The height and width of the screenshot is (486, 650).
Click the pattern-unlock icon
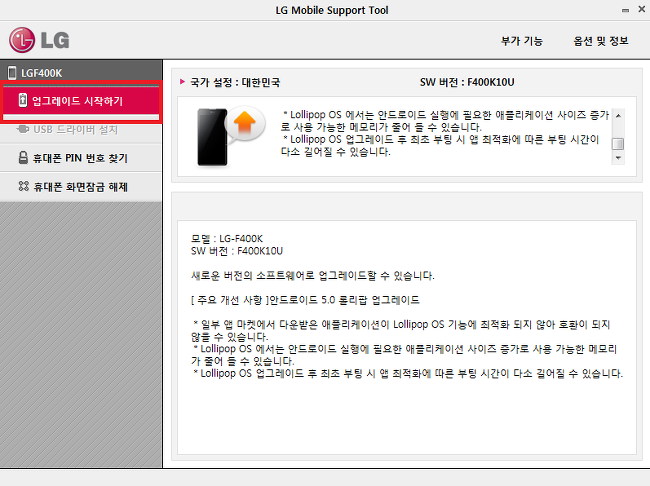[x=24, y=186]
